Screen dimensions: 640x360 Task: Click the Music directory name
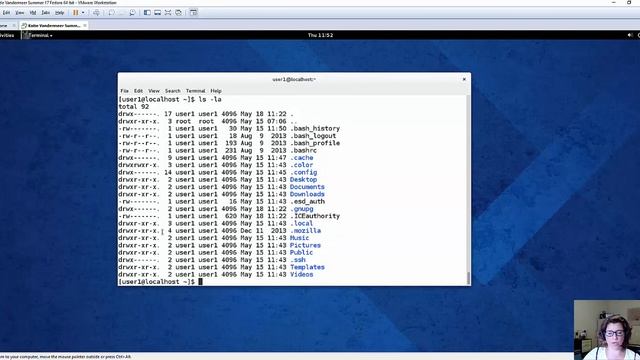300,238
